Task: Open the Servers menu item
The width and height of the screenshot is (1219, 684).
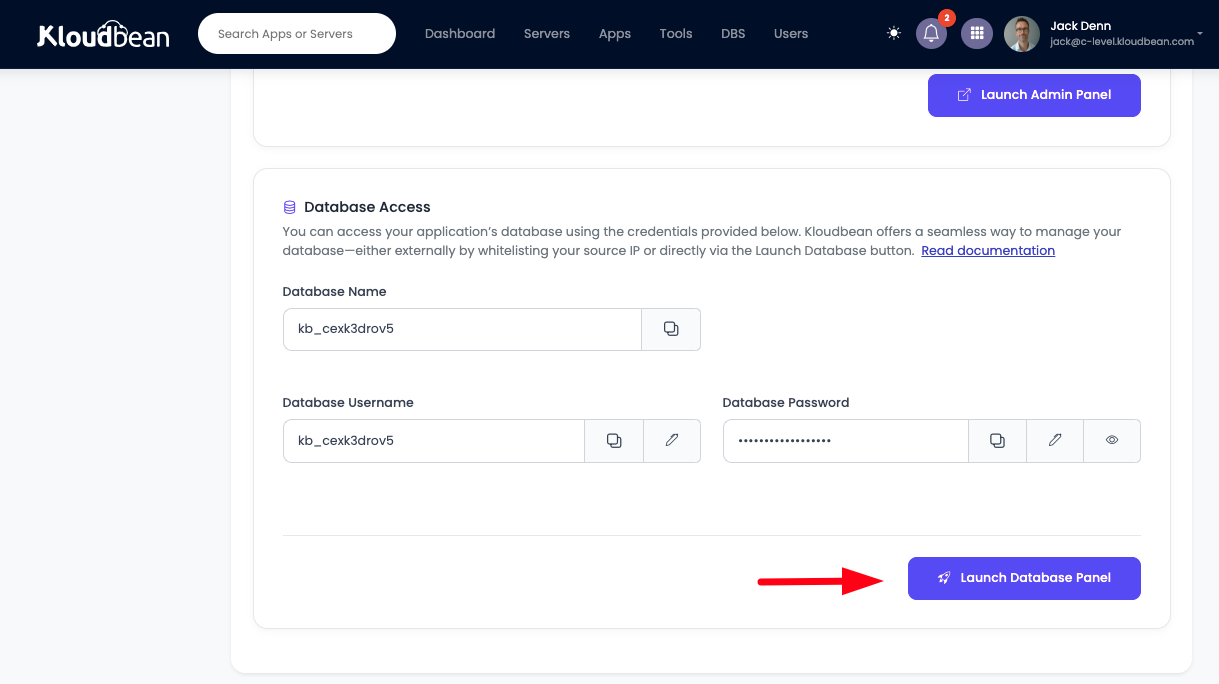Action: (x=547, y=33)
